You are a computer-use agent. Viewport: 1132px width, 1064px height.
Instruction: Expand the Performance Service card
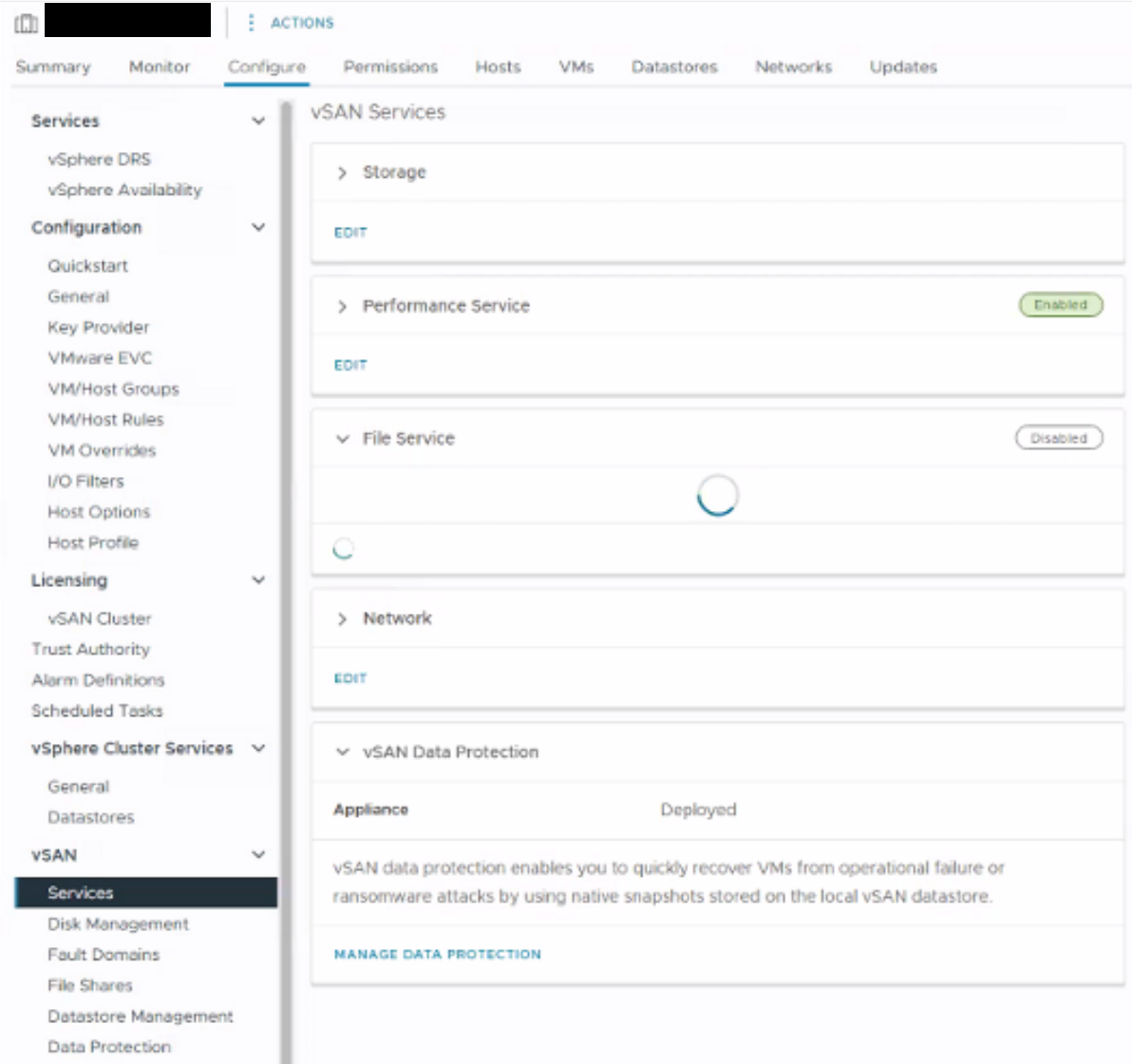342,306
